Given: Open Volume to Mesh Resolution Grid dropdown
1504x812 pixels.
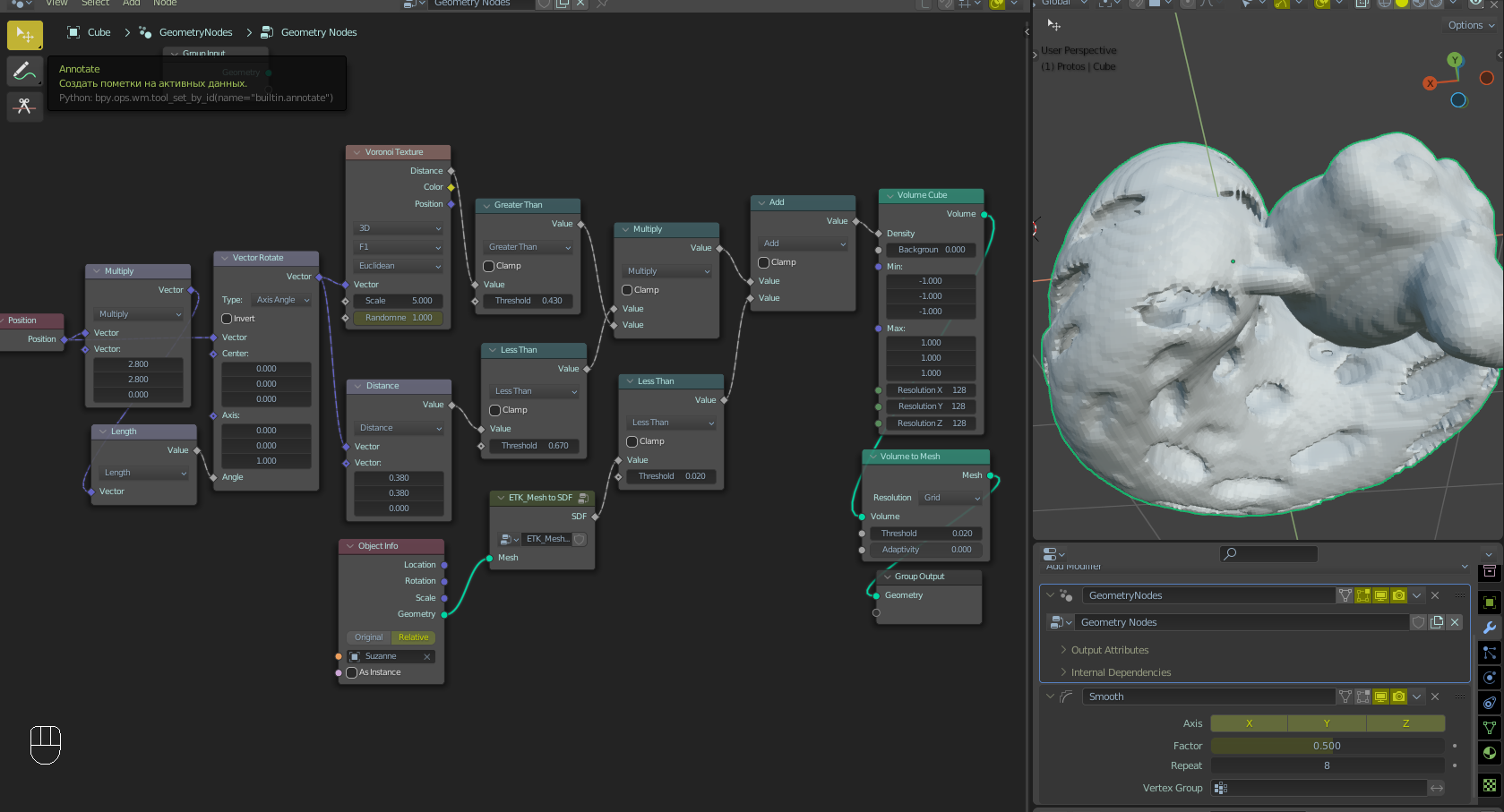Looking at the screenshot, I should [951, 498].
